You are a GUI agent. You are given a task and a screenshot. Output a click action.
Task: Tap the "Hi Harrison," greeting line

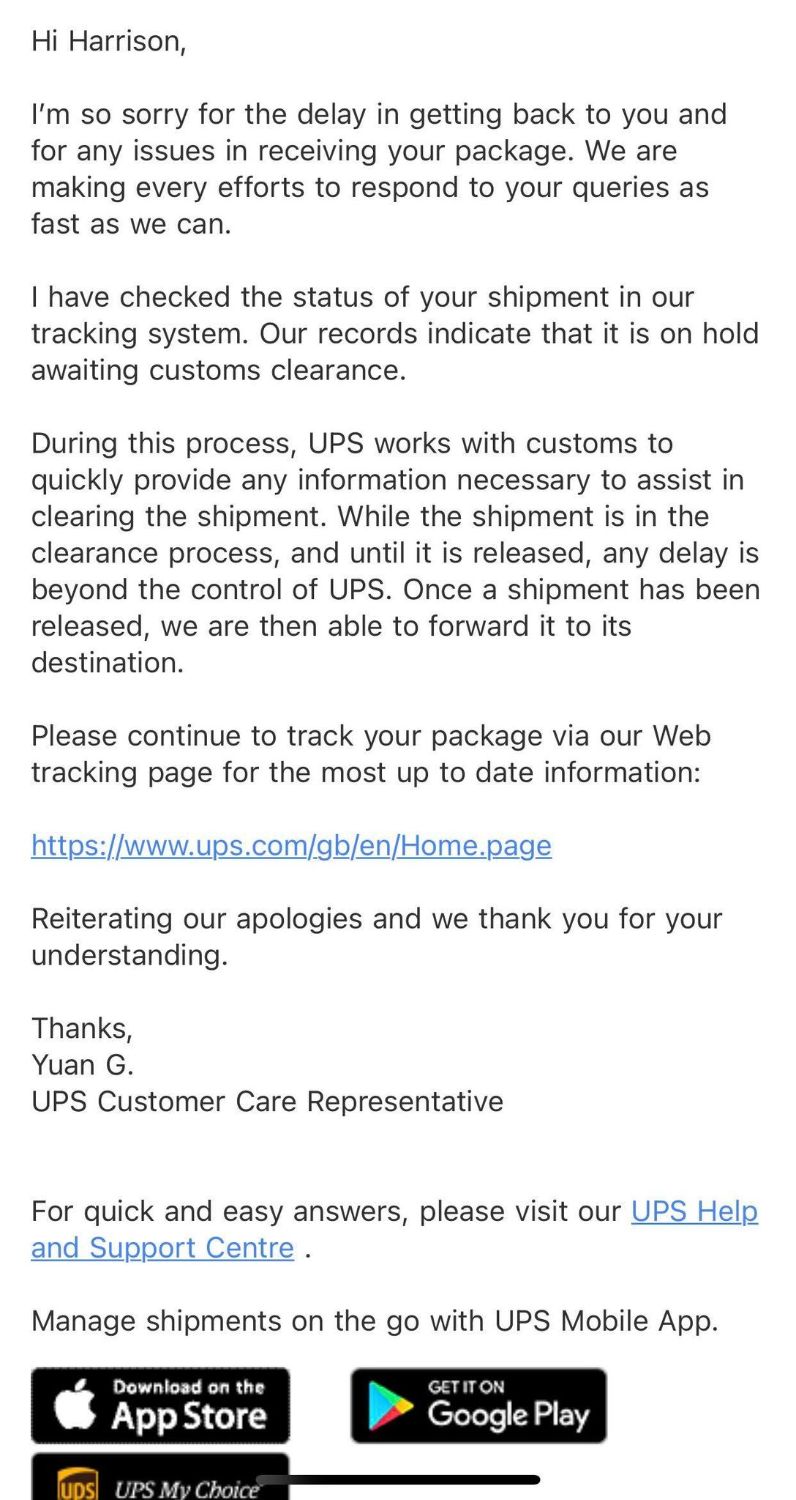(x=108, y=41)
